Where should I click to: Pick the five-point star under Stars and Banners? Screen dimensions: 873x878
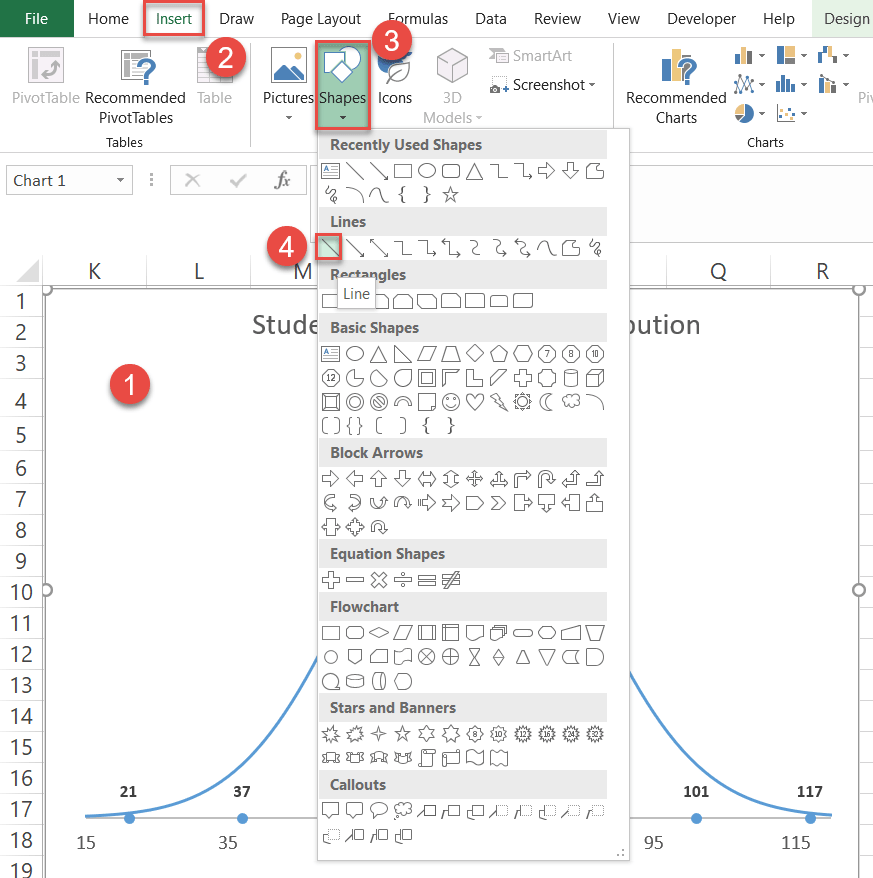tap(402, 734)
